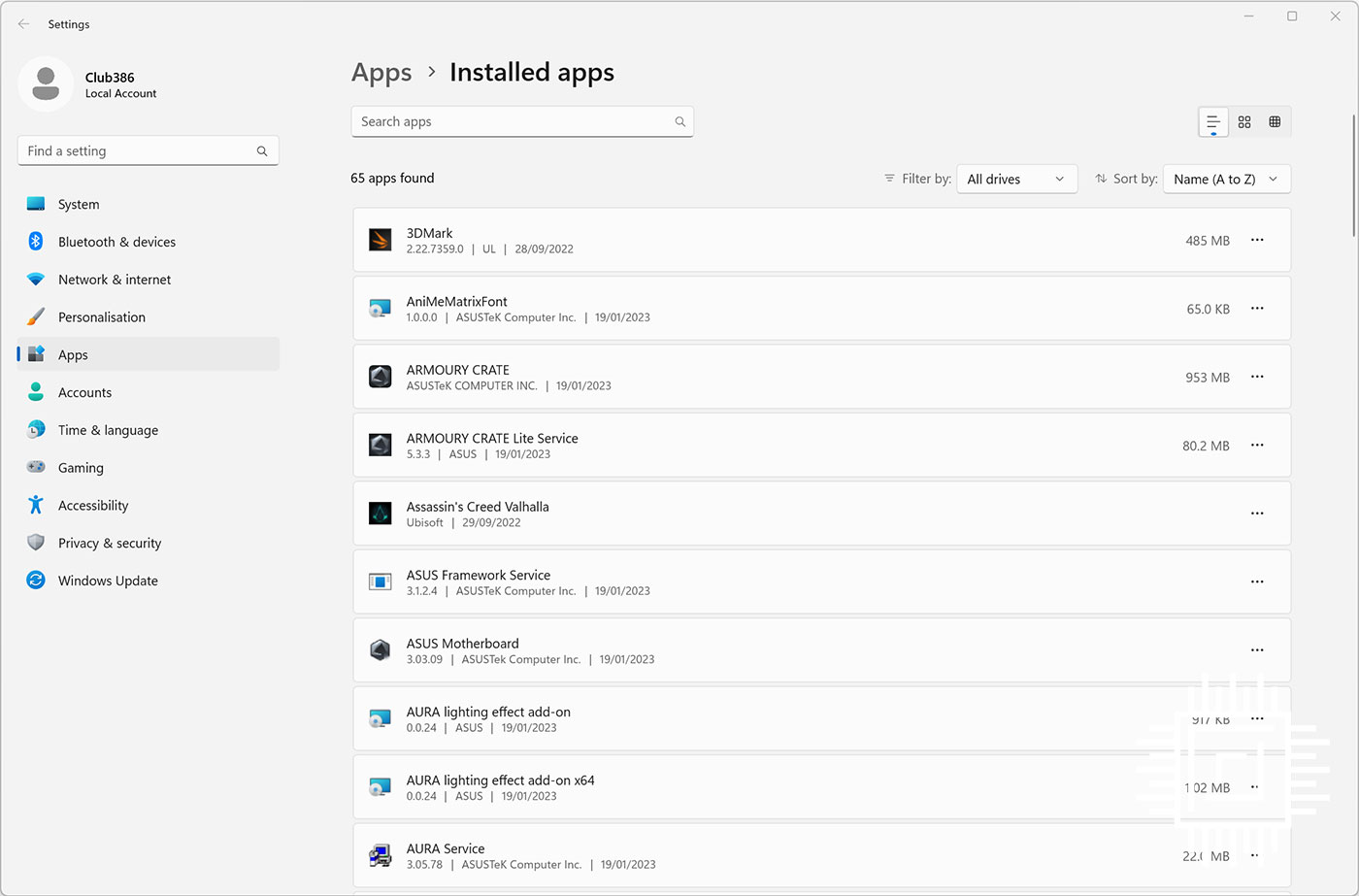Go back with the Settings back arrow
The image size is (1359, 896).
(x=23, y=24)
